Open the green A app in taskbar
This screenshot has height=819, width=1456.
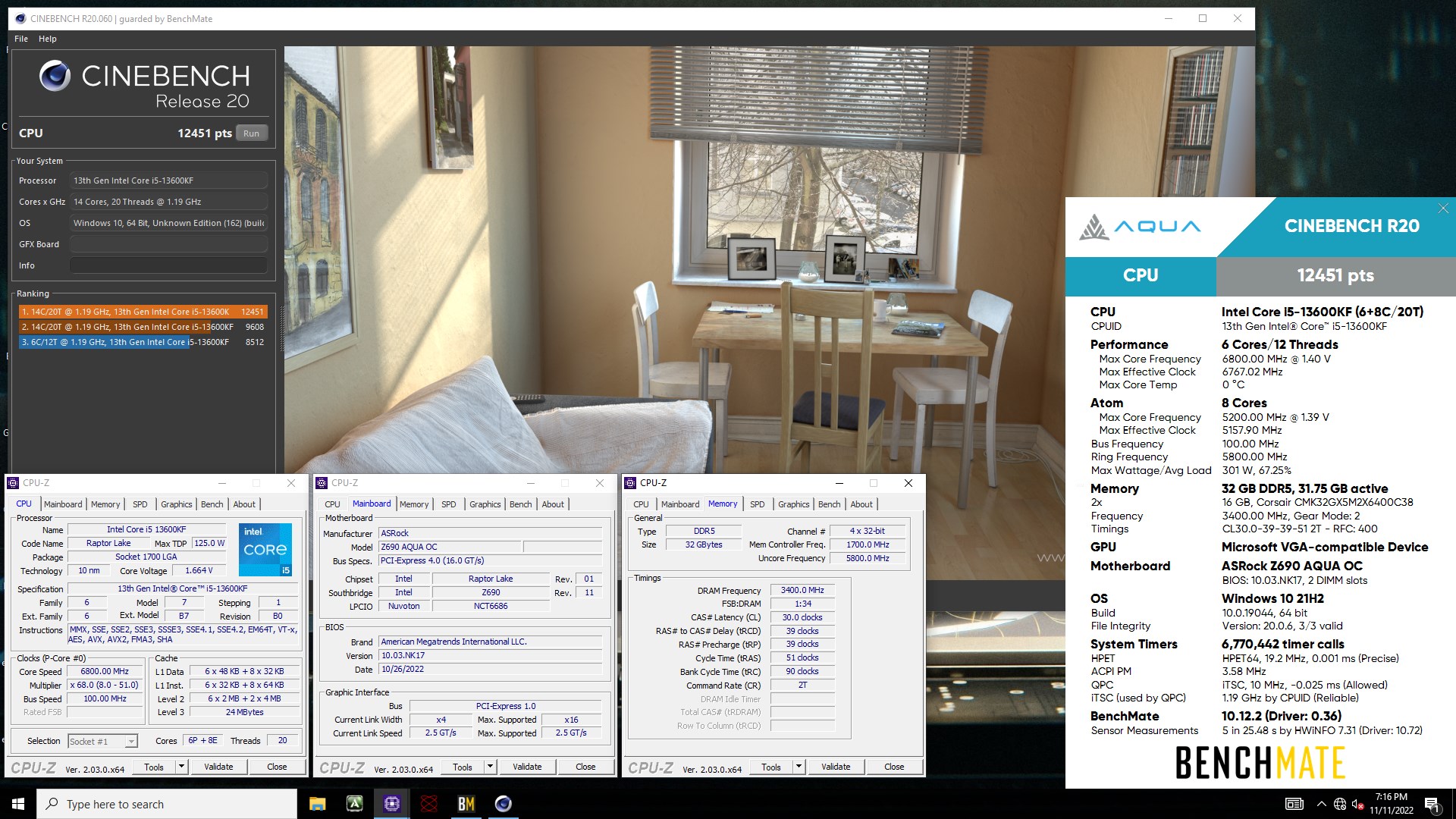coord(355,804)
